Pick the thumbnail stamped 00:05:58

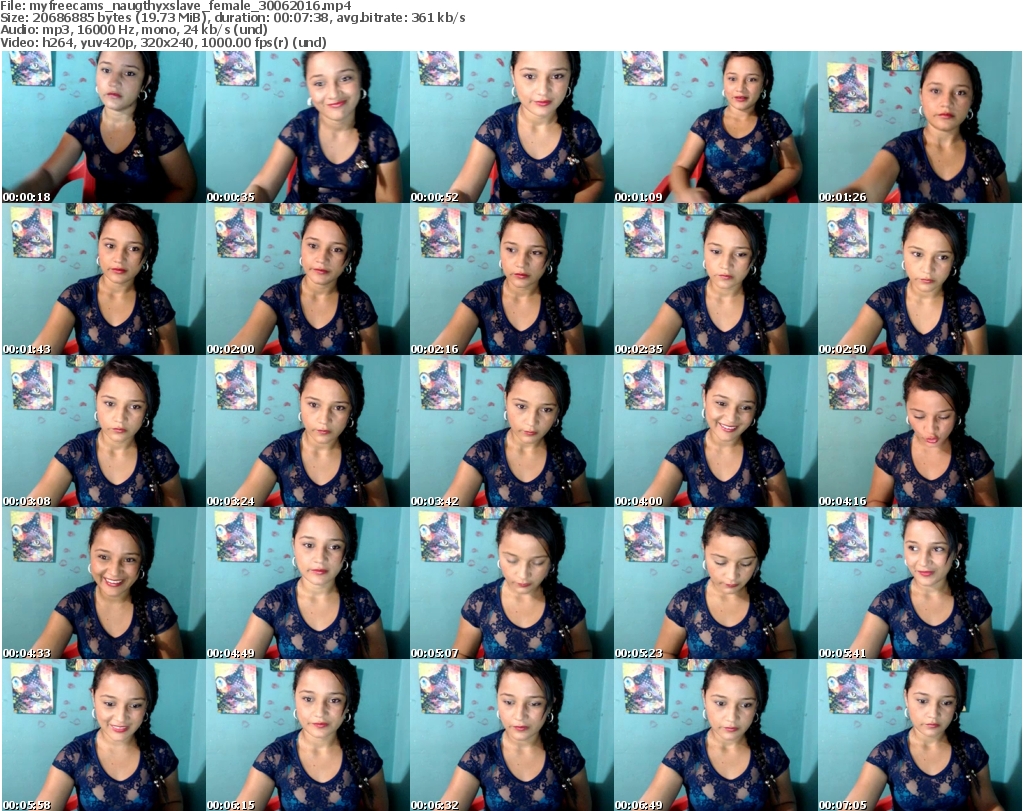103,735
